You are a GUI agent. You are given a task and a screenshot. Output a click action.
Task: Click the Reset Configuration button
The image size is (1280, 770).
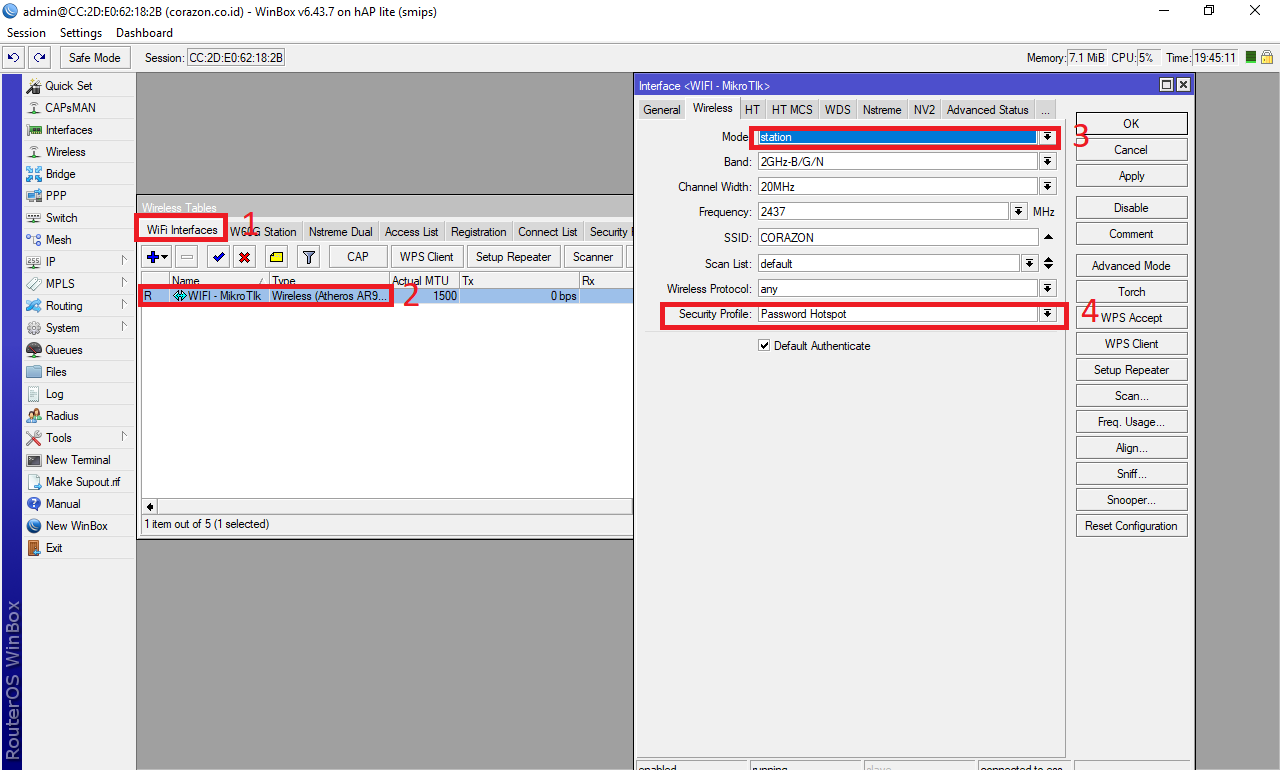pos(1131,526)
